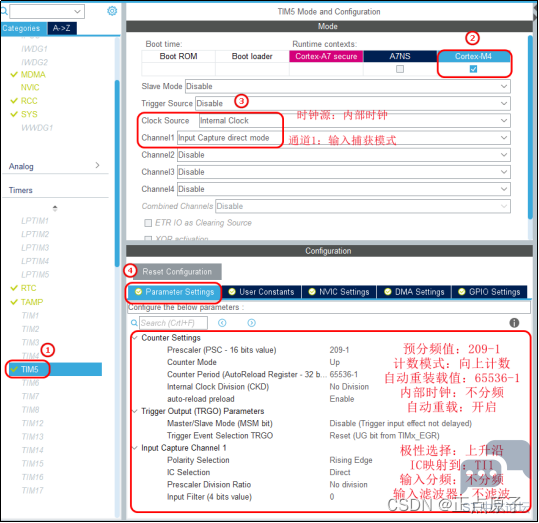
Task: Select NVIC in the category list
Action: [30, 88]
